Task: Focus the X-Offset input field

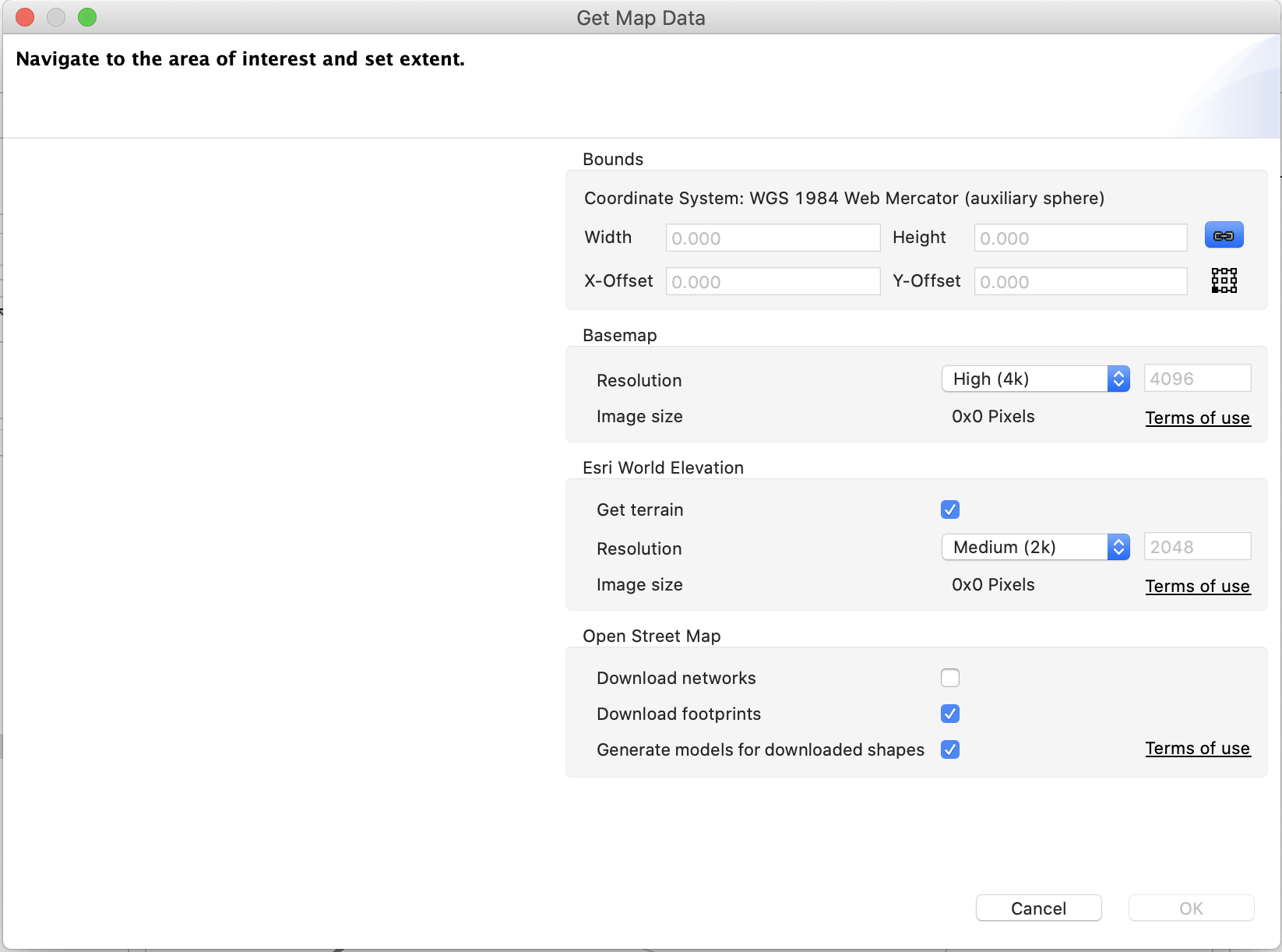Action: coord(773,282)
